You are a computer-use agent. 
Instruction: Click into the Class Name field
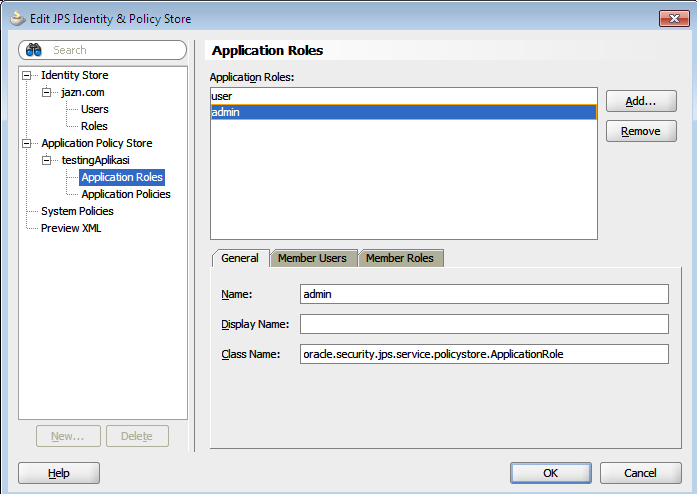[x=484, y=354]
